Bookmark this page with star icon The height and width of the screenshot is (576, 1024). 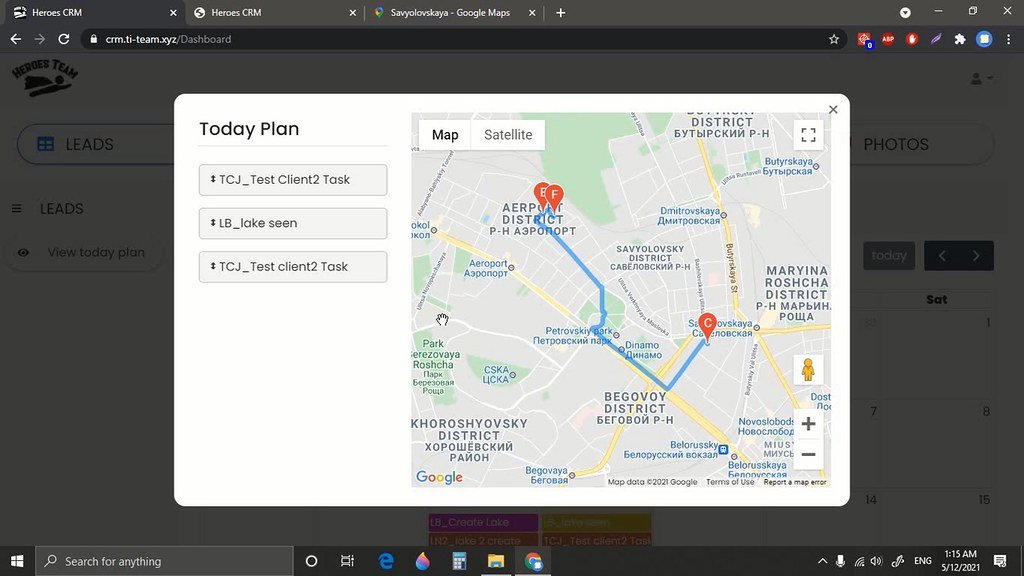coord(834,39)
